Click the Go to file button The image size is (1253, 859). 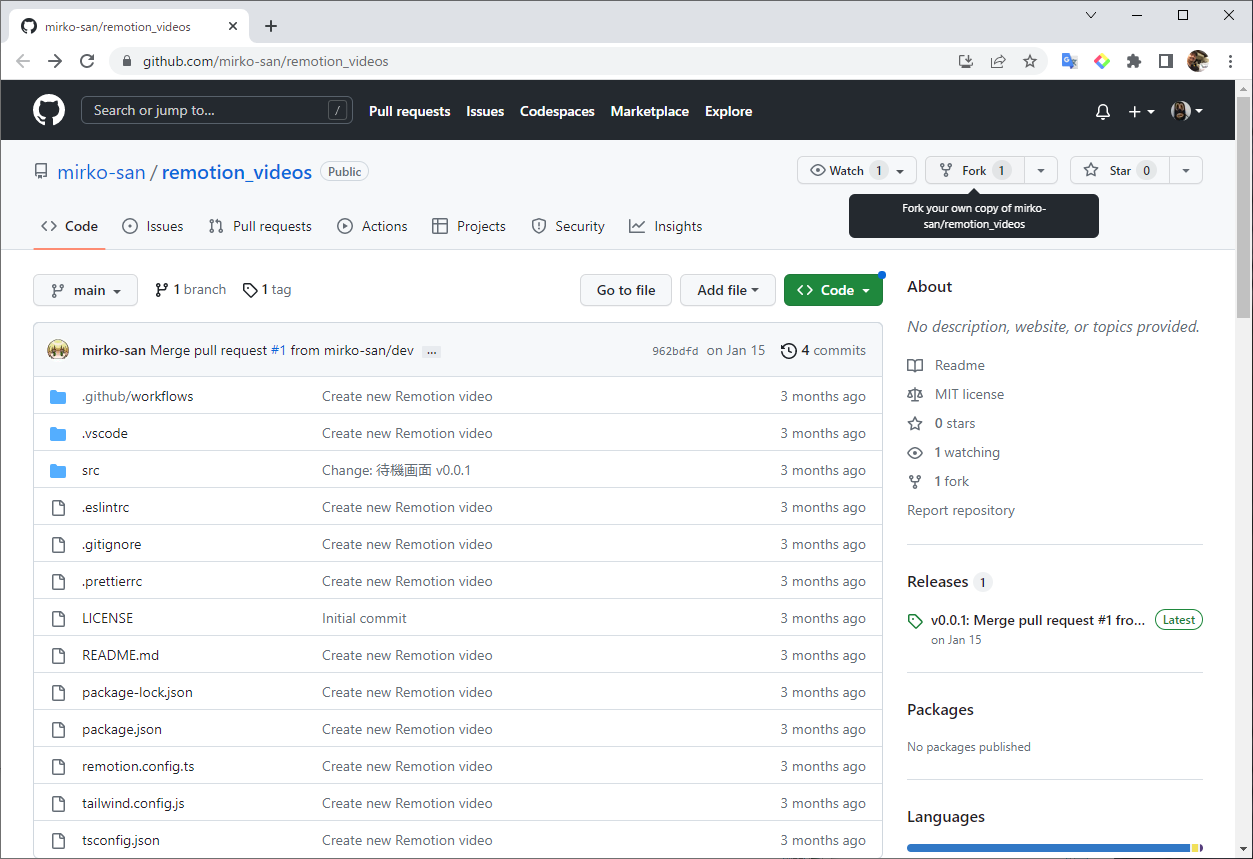626,290
